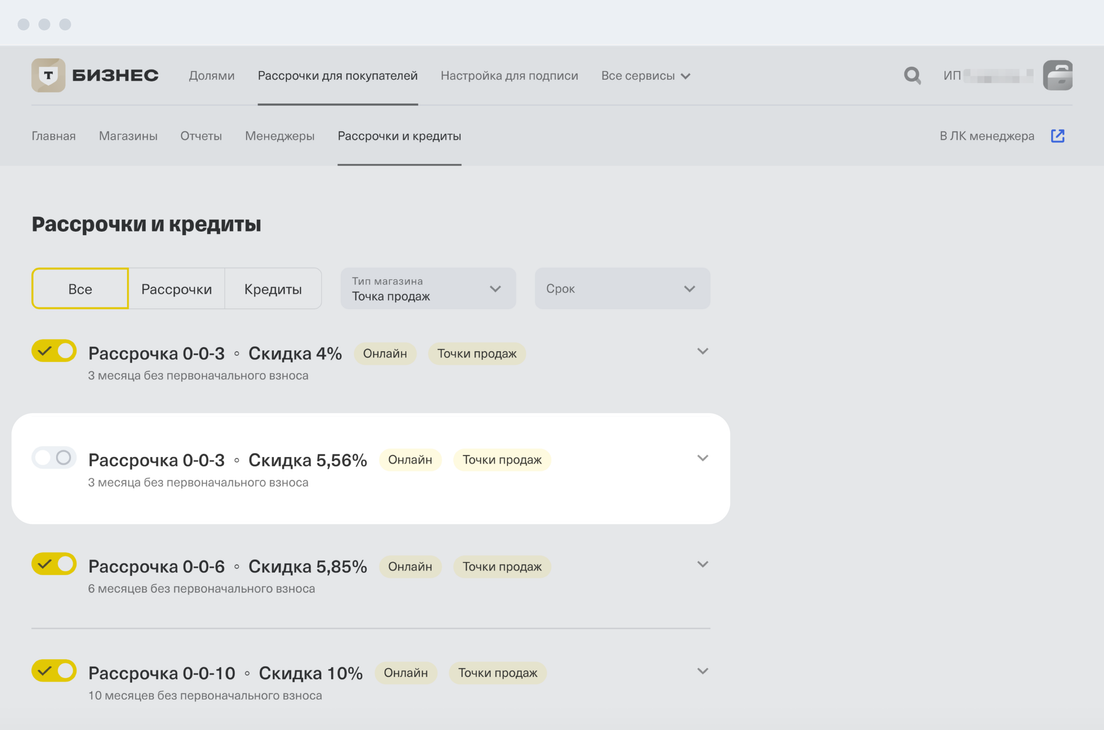Open the Срок dropdown filter
This screenshot has height=730, width=1104.
point(621,289)
